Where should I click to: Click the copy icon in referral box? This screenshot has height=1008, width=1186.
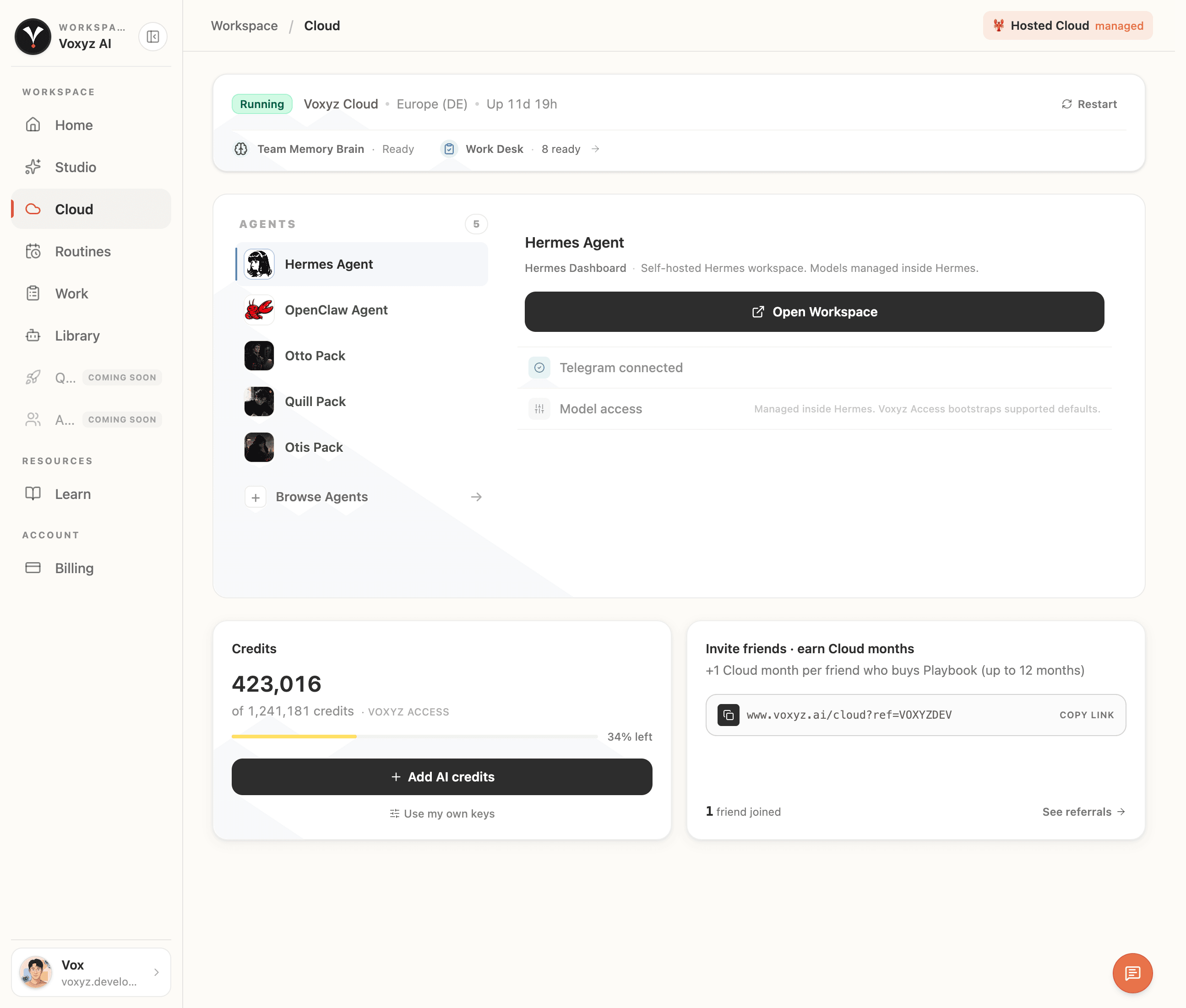tap(728, 715)
